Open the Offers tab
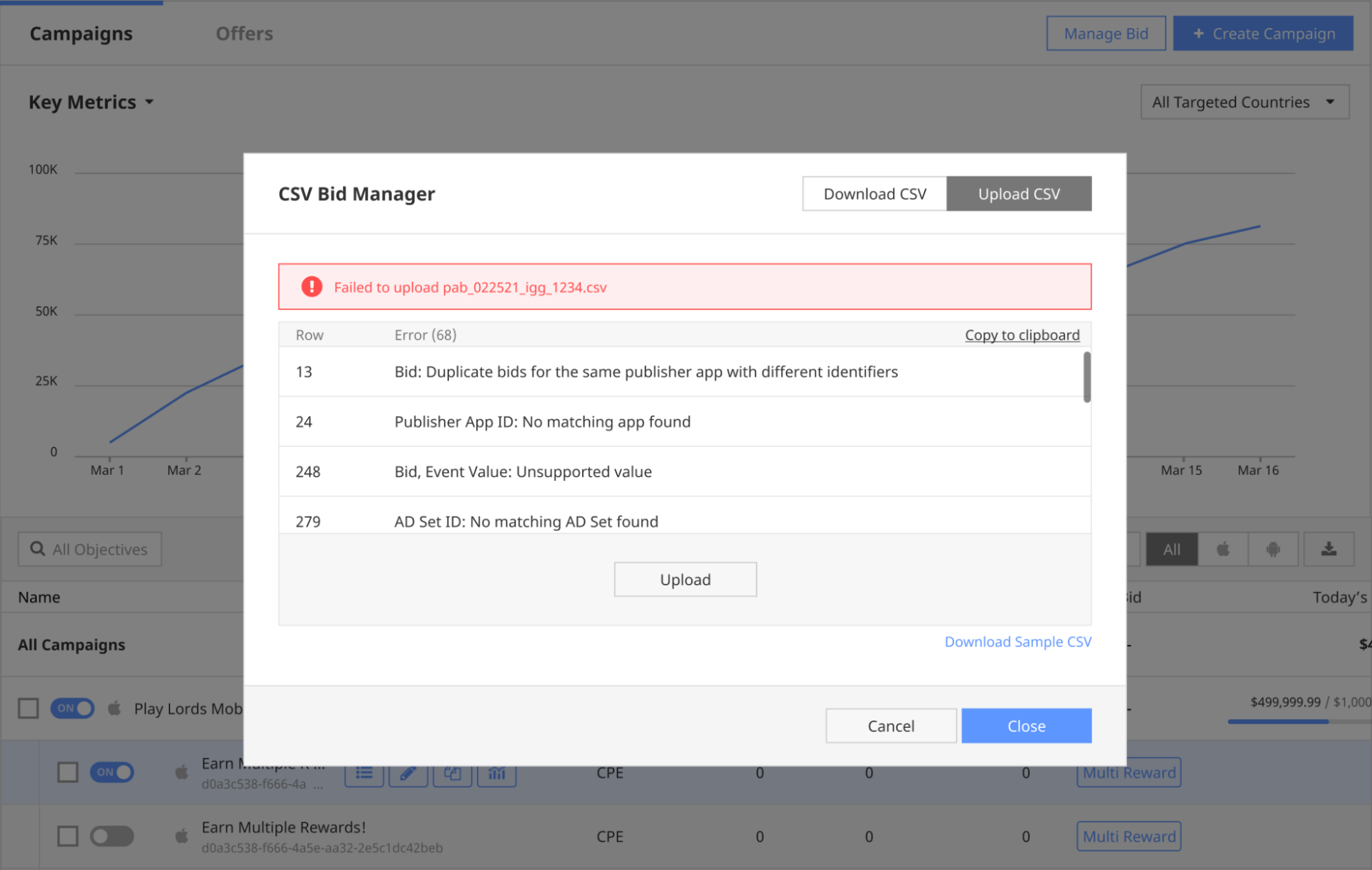 coord(244,34)
